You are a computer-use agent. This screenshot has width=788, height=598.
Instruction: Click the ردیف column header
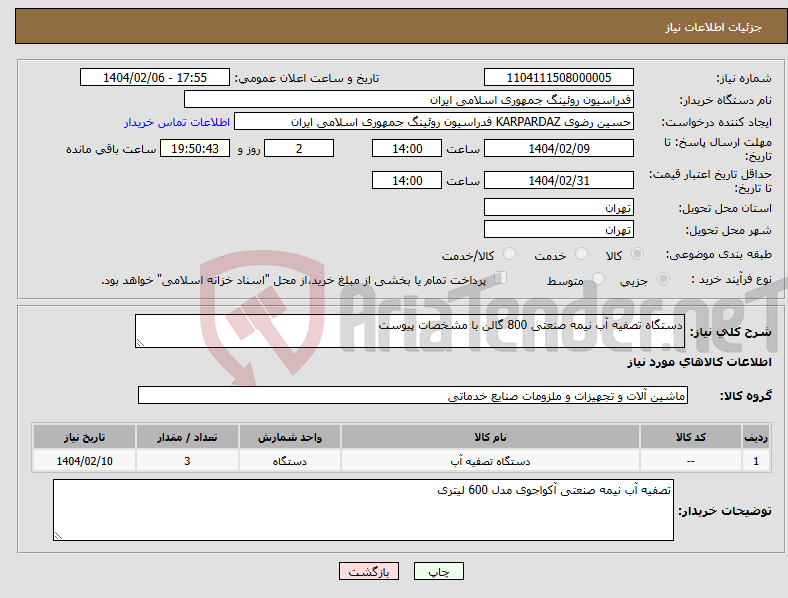(x=756, y=437)
